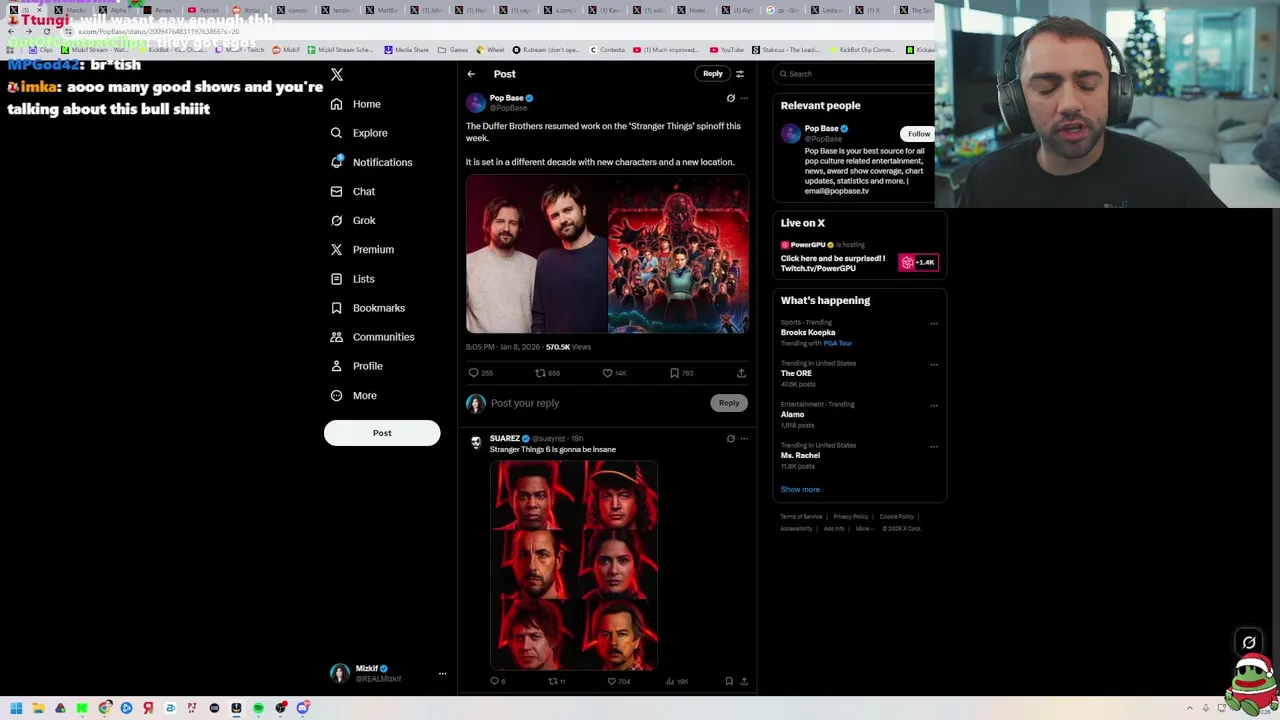Click the Grok floating button at bottom right
Image resolution: width=1280 pixels, height=720 pixels.
pyautogui.click(x=1249, y=643)
